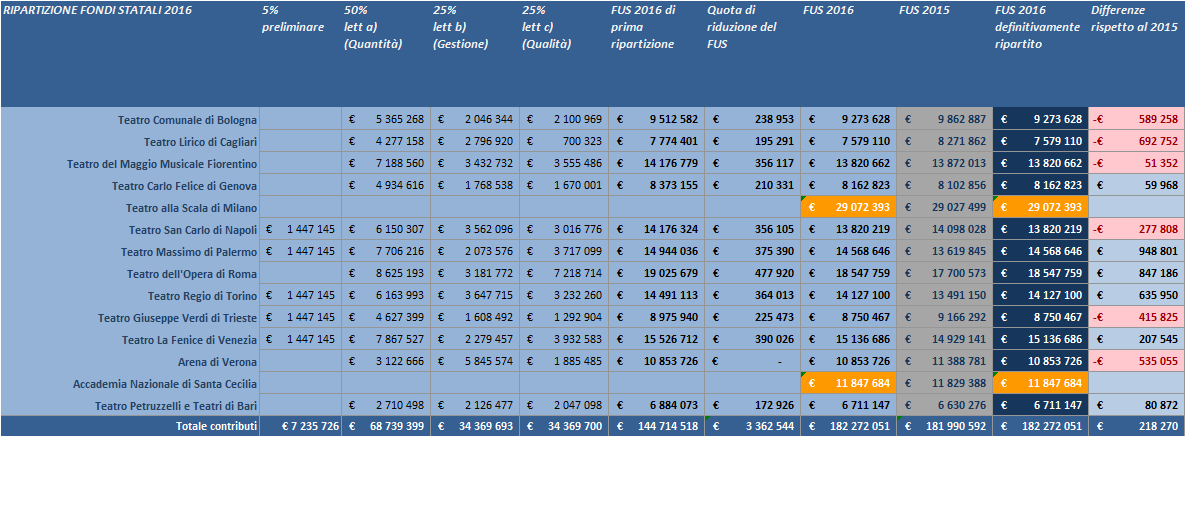The width and height of the screenshot is (1185, 505).
Task: Click the '50% lett a) (Quantità)' header
Action: tap(385, 54)
